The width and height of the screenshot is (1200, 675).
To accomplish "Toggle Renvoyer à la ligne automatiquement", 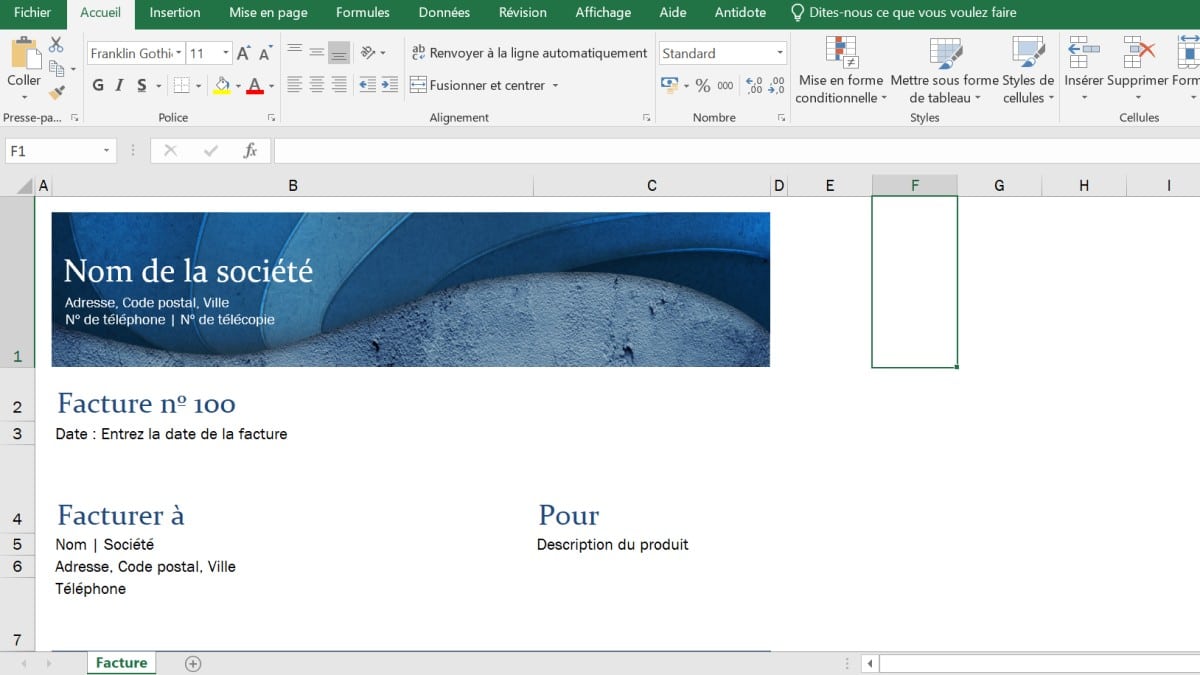I will point(529,53).
